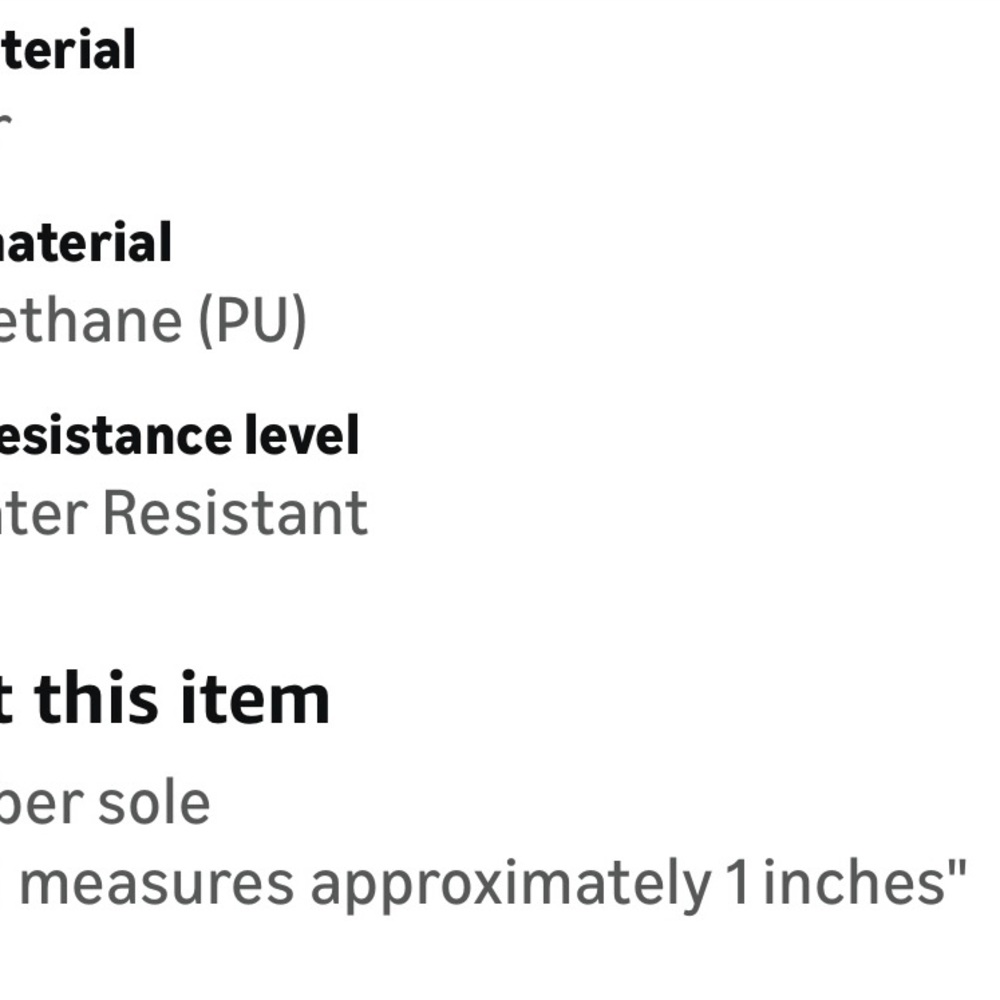Click the bold 'naterial' label above PU
This screenshot has height=1000, width=1000.
point(85,243)
